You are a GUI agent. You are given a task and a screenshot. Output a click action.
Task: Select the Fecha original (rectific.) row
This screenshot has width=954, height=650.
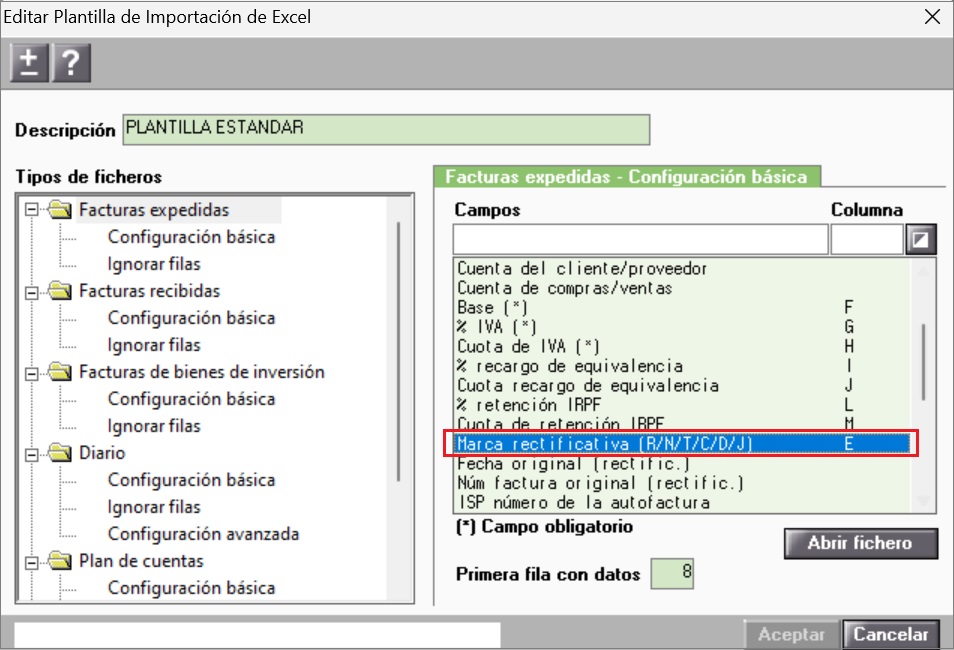click(x=681, y=463)
